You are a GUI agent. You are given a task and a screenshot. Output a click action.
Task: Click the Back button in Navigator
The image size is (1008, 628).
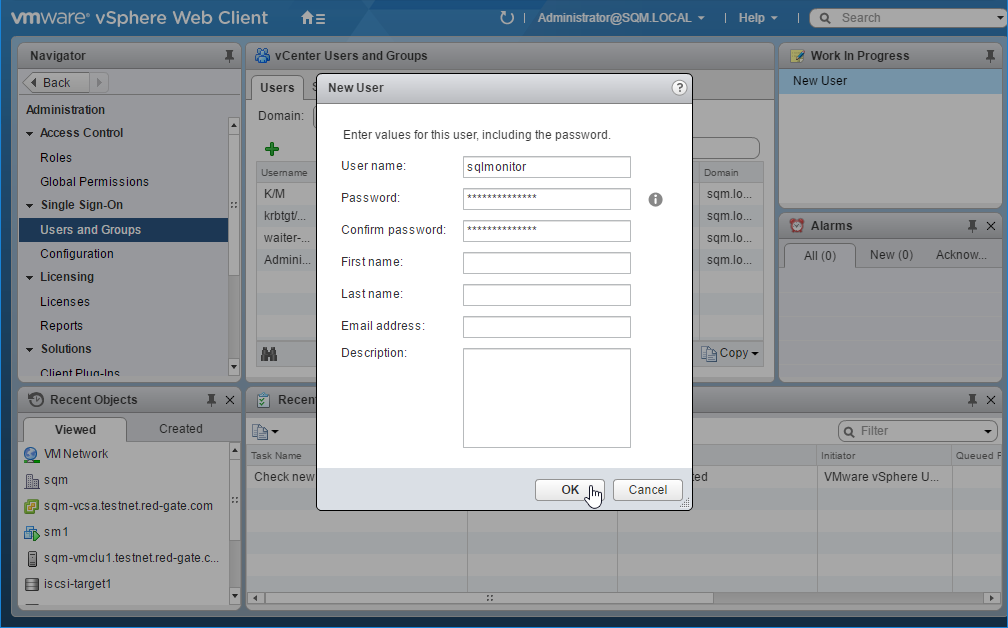[56, 83]
